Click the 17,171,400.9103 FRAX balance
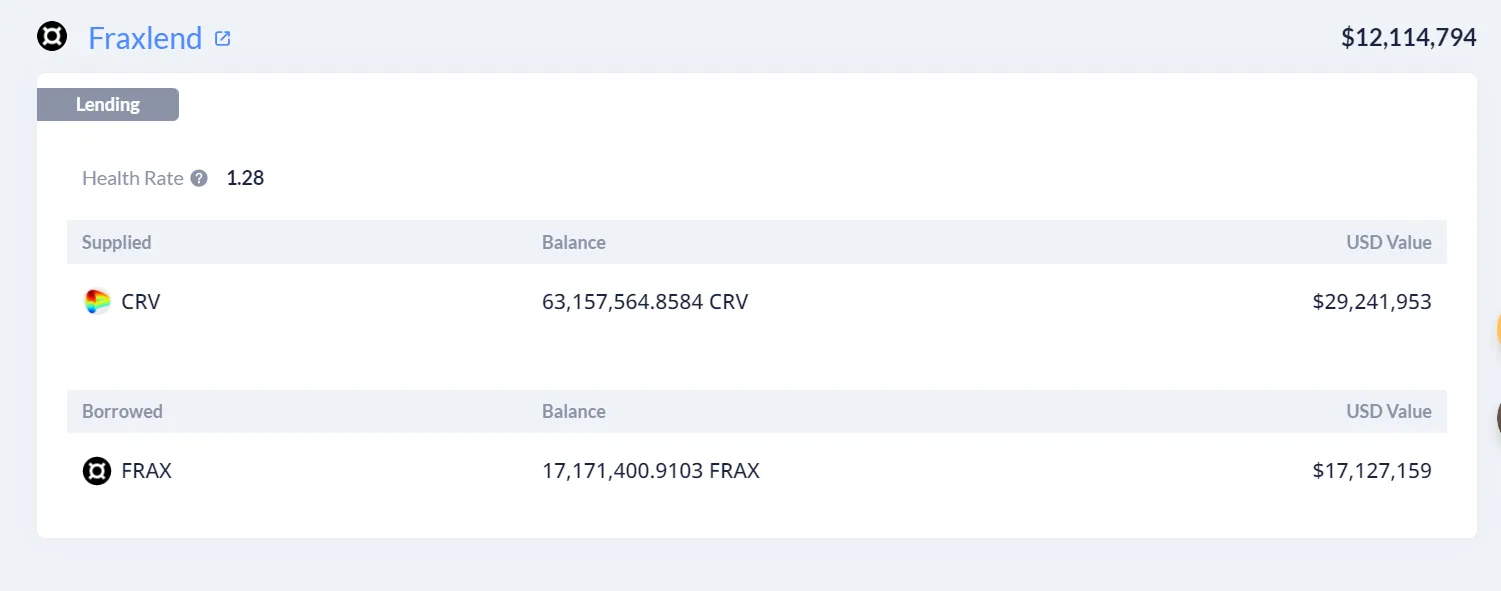This screenshot has width=1501, height=591. 651,471
